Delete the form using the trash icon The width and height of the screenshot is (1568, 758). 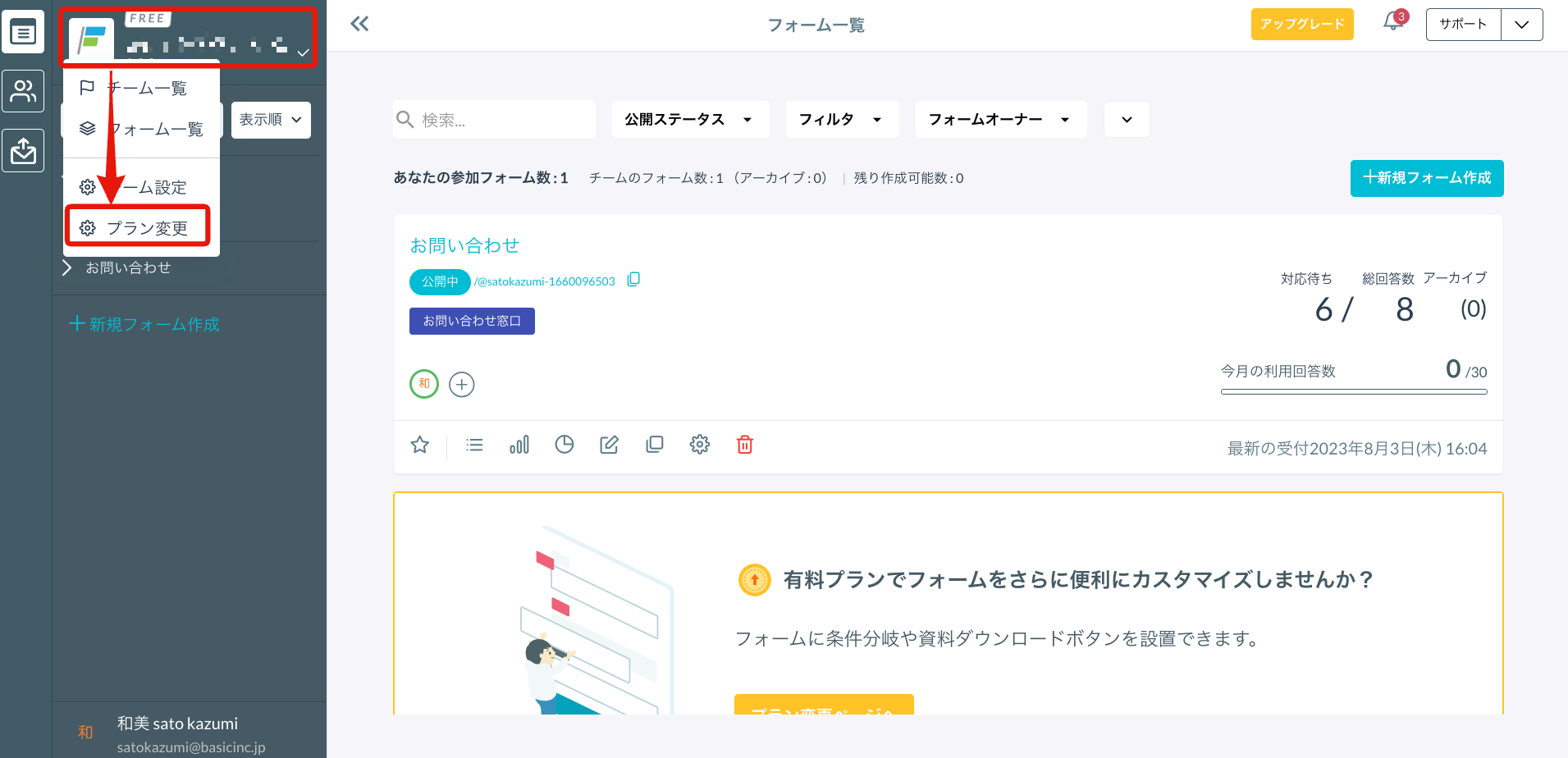click(x=744, y=444)
